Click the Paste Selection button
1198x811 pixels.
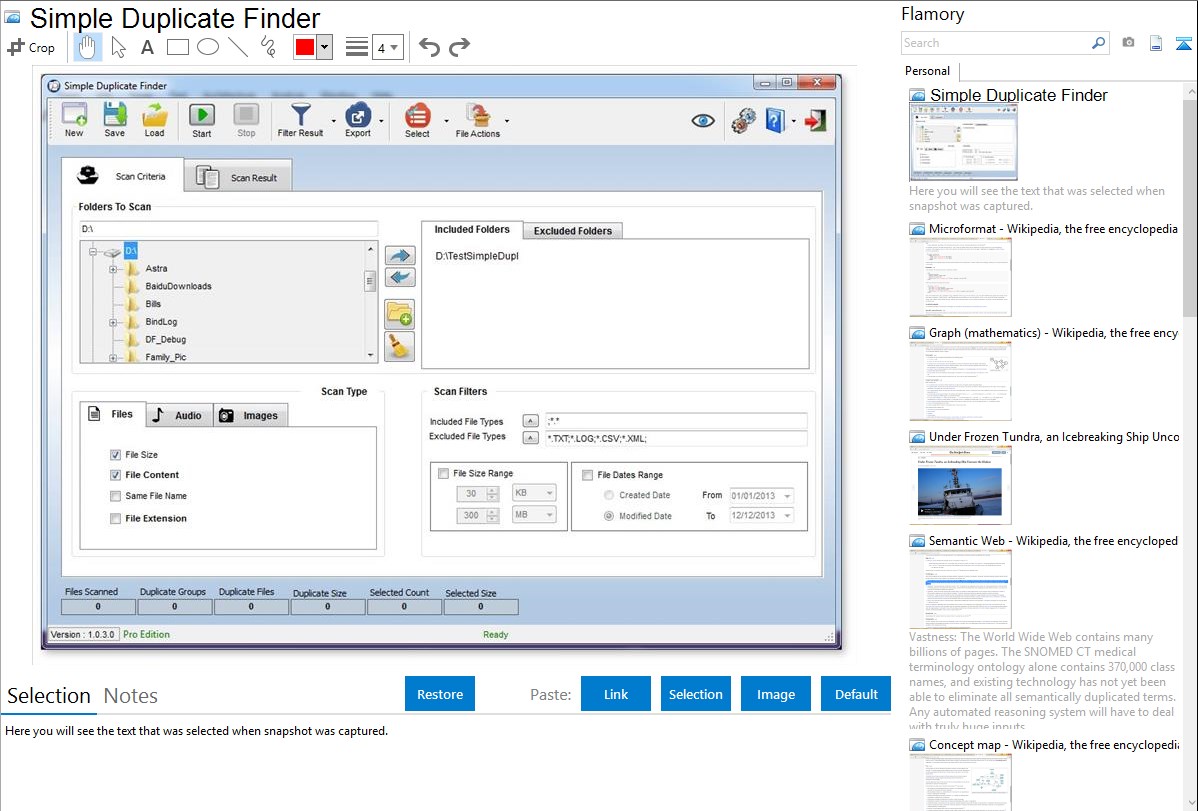click(x=695, y=694)
